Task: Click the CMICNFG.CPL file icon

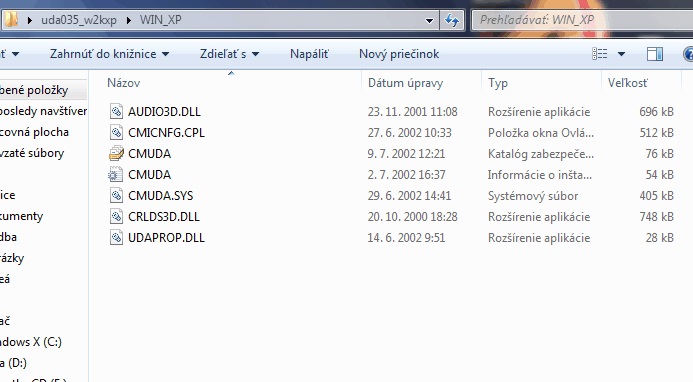Action: 116,132
